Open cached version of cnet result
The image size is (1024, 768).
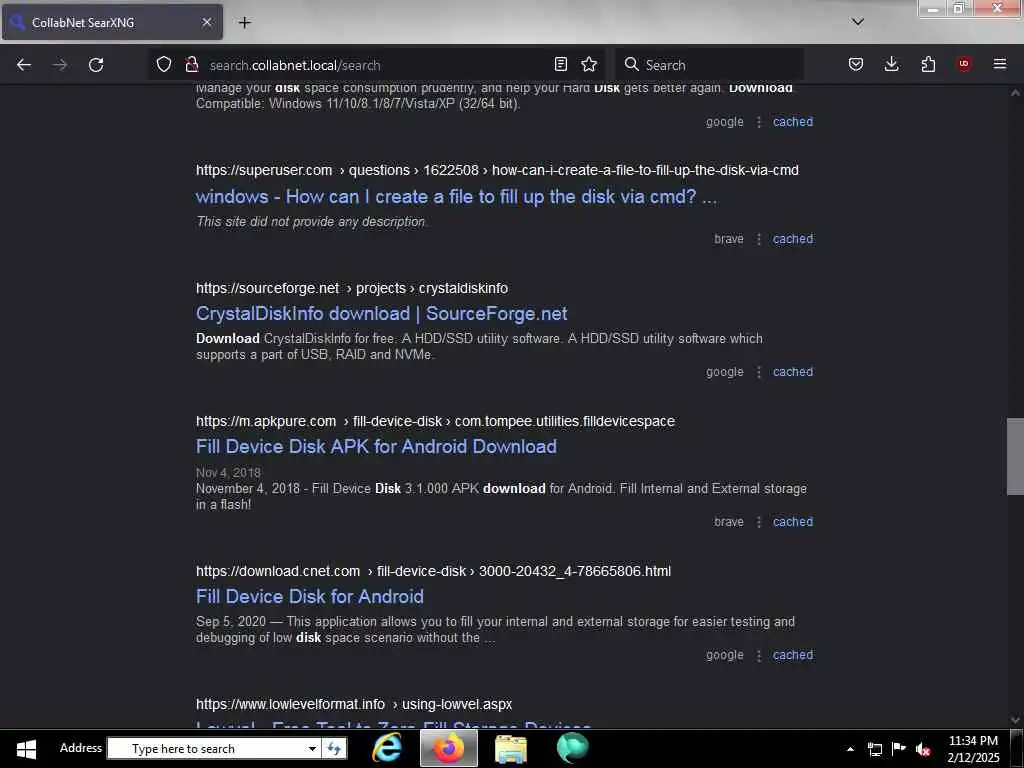coord(793,655)
